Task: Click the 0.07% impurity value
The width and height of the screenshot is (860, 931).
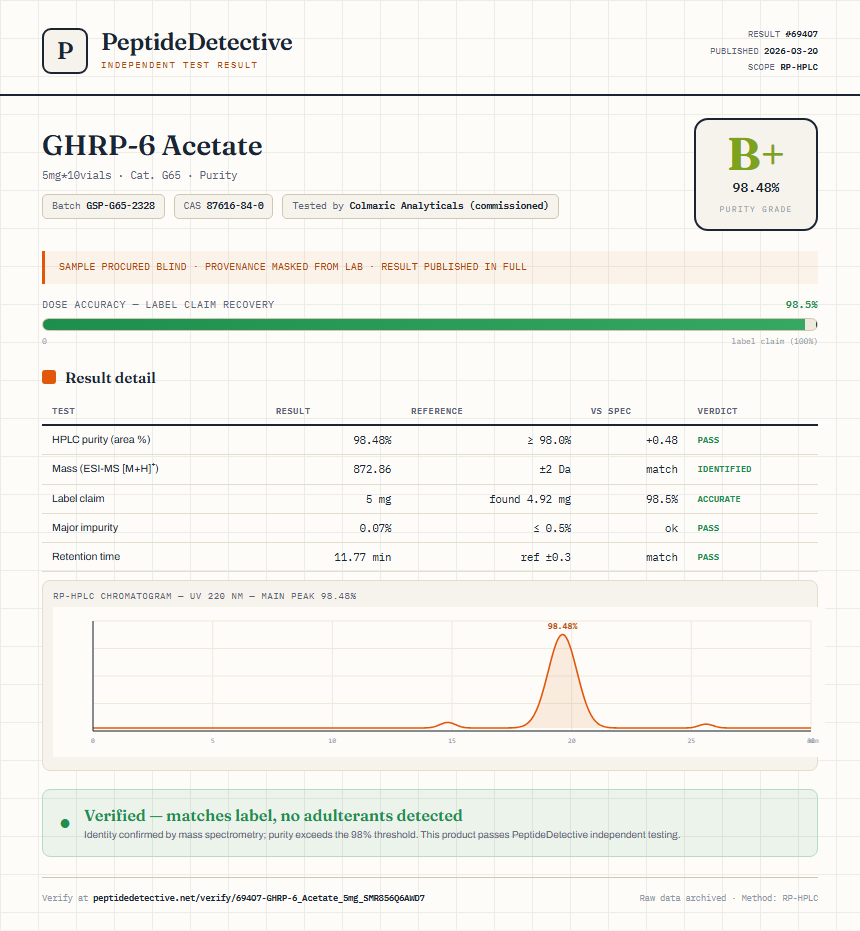Action: pyautogui.click(x=375, y=528)
